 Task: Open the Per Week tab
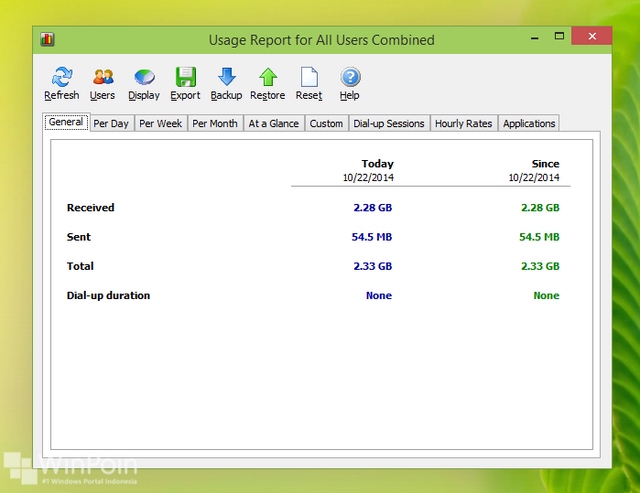[160, 124]
